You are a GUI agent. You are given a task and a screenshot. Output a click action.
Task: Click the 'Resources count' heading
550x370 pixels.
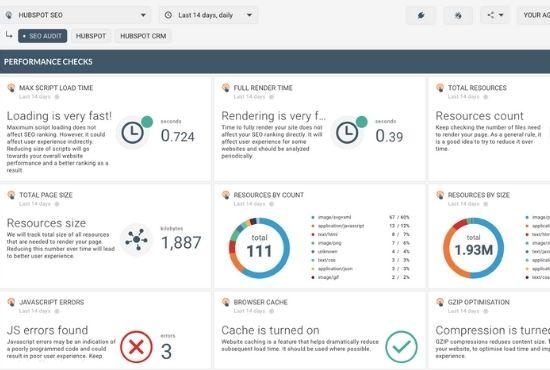click(479, 116)
